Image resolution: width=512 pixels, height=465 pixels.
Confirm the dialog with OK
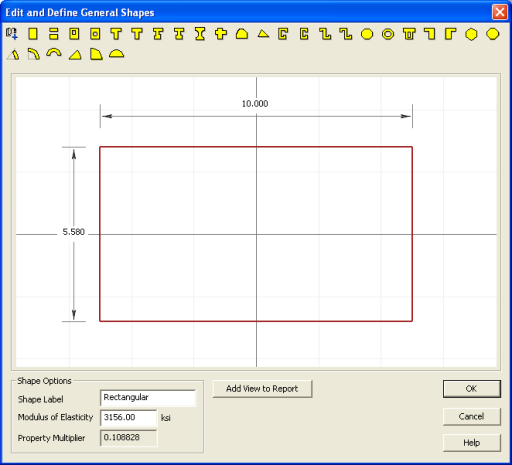click(472, 389)
